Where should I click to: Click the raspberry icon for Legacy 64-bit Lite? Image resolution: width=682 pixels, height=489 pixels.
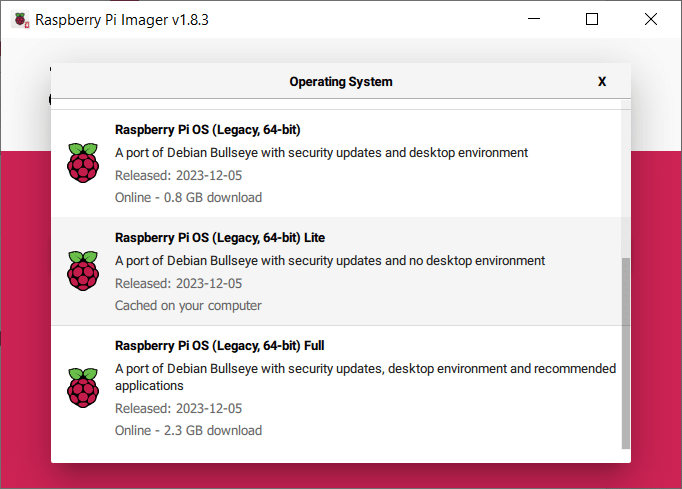pos(83,271)
